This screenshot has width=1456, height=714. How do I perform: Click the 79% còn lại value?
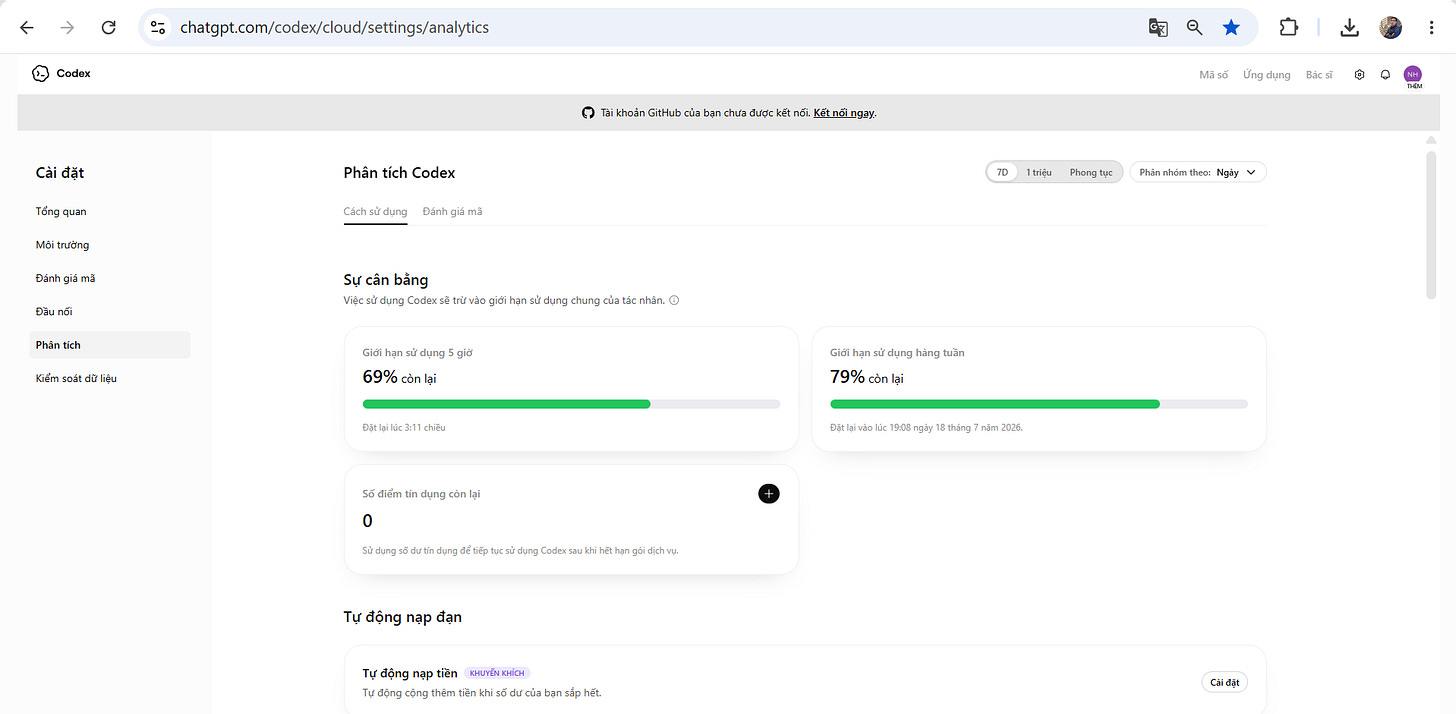[867, 377]
